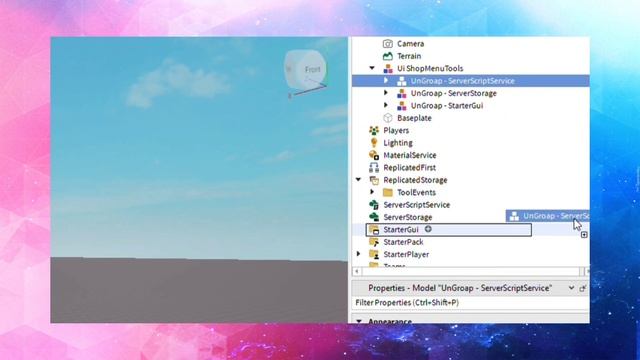Click the Filter Properties search field
Image resolution: width=640 pixels, height=360 pixels.
(x=471, y=303)
